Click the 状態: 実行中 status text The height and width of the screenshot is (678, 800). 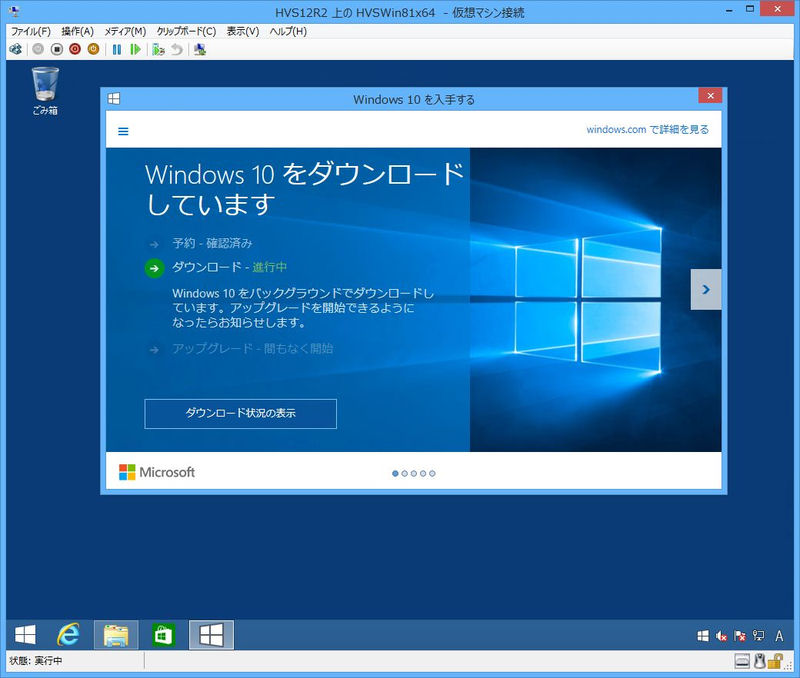click(36, 661)
